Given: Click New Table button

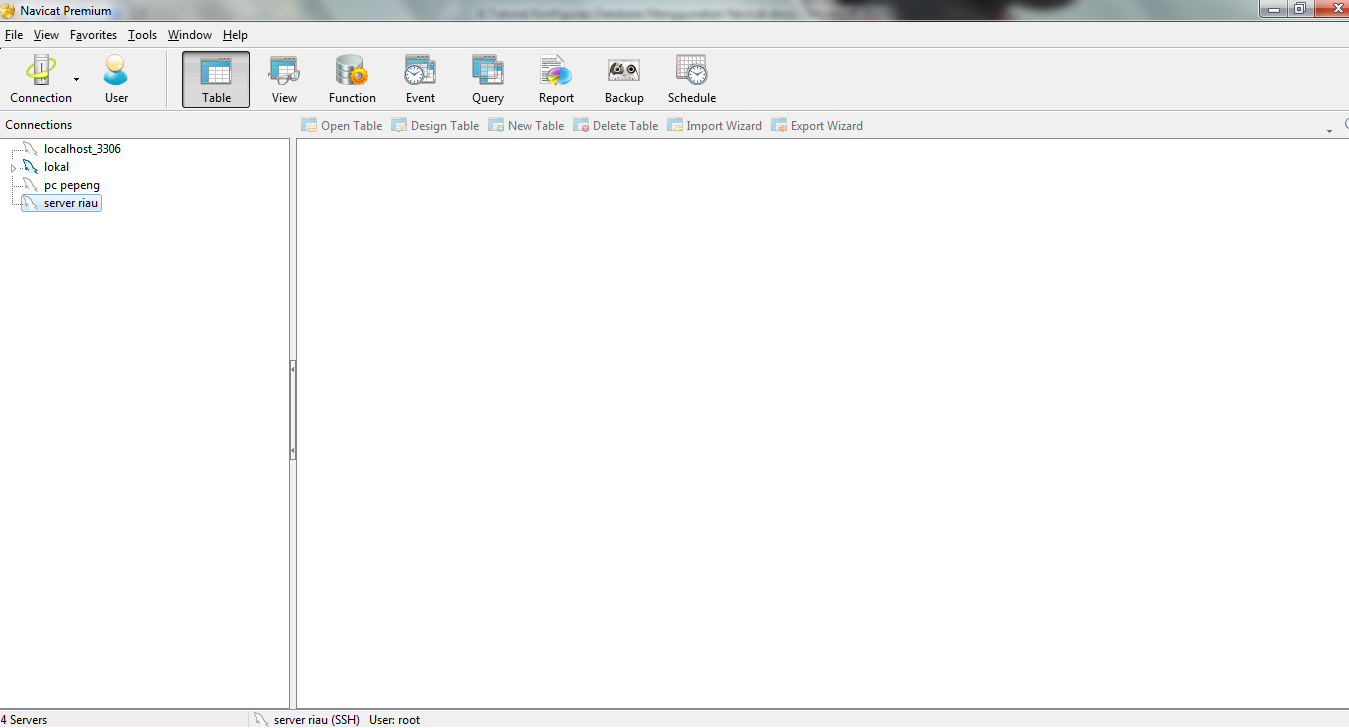Looking at the screenshot, I should (526, 126).
